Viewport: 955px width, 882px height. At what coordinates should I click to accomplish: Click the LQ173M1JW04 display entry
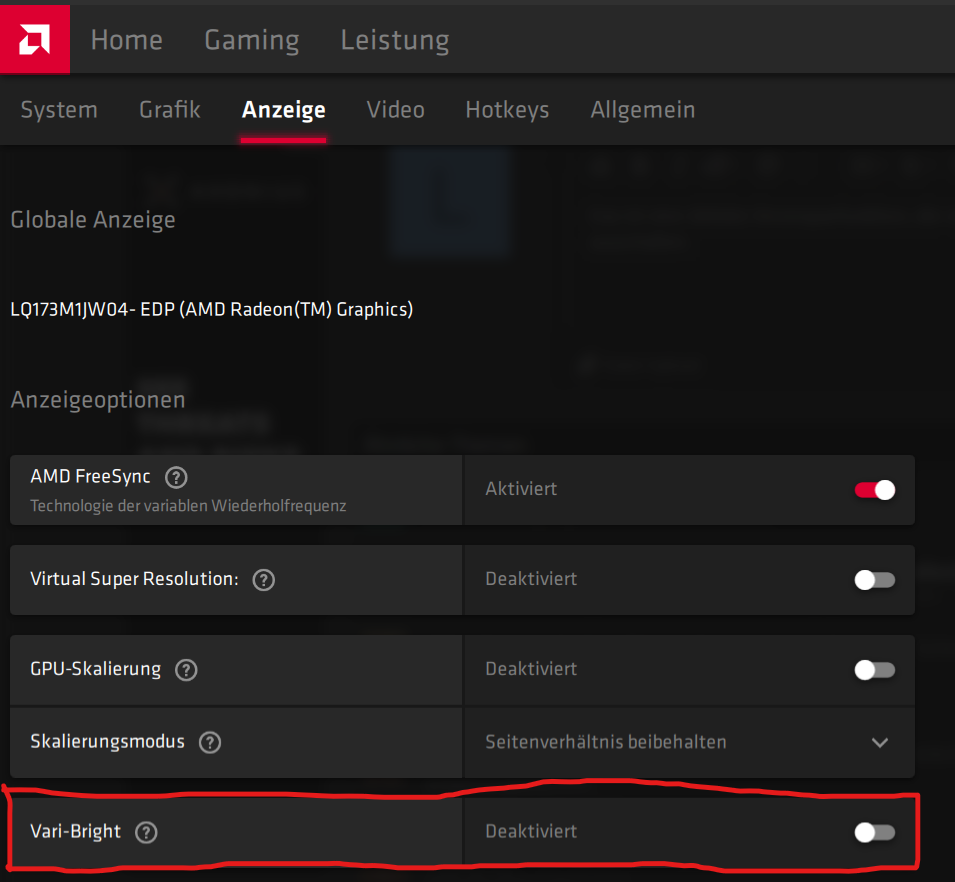click(x=211, y=309)
